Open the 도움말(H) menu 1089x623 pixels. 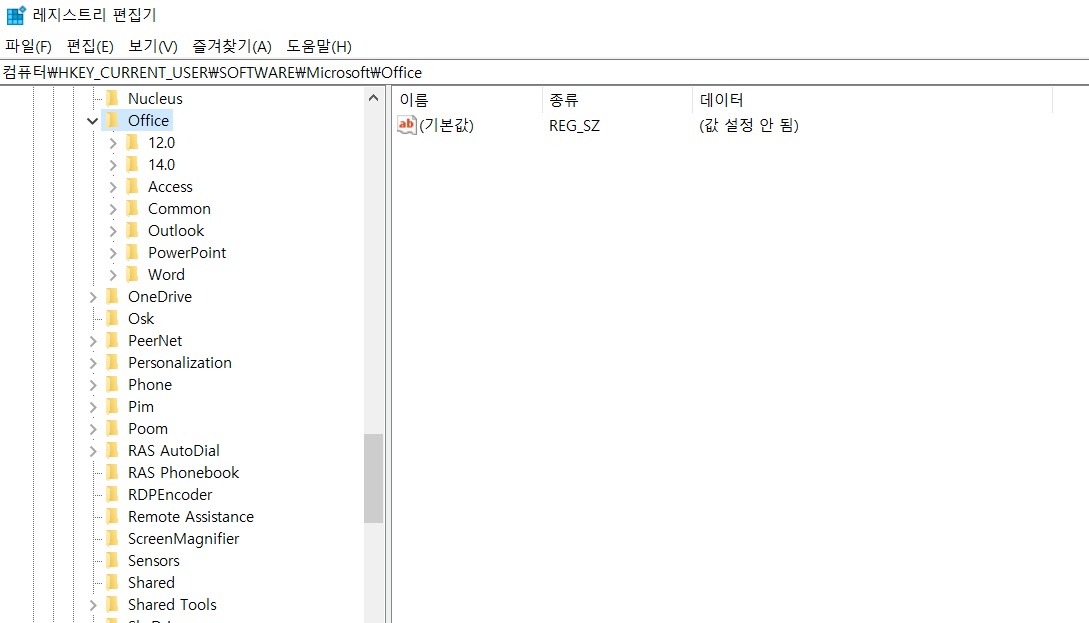tap(319, 47)
